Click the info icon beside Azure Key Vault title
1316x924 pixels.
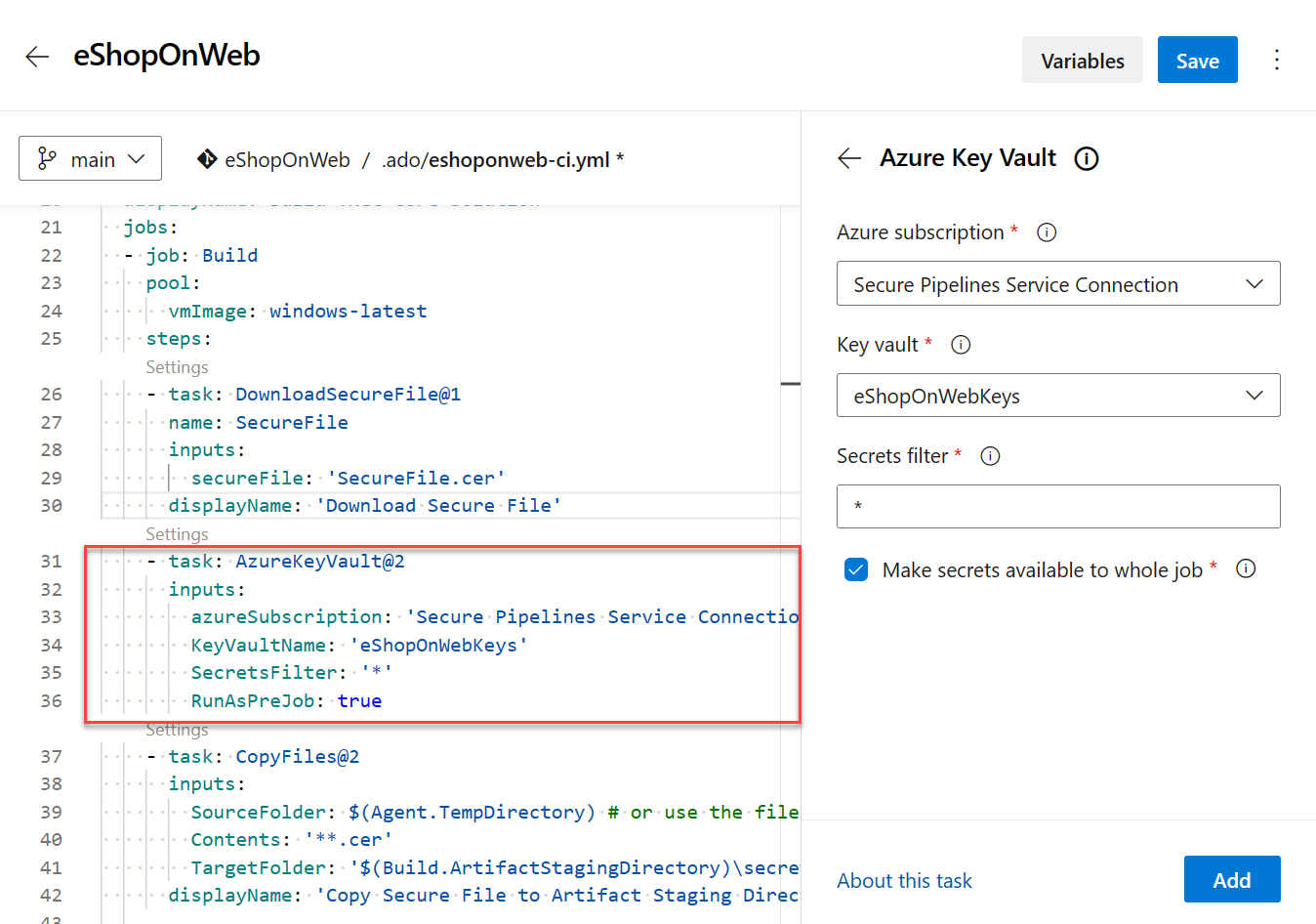pyautogui.click(x=1086, y=158)
